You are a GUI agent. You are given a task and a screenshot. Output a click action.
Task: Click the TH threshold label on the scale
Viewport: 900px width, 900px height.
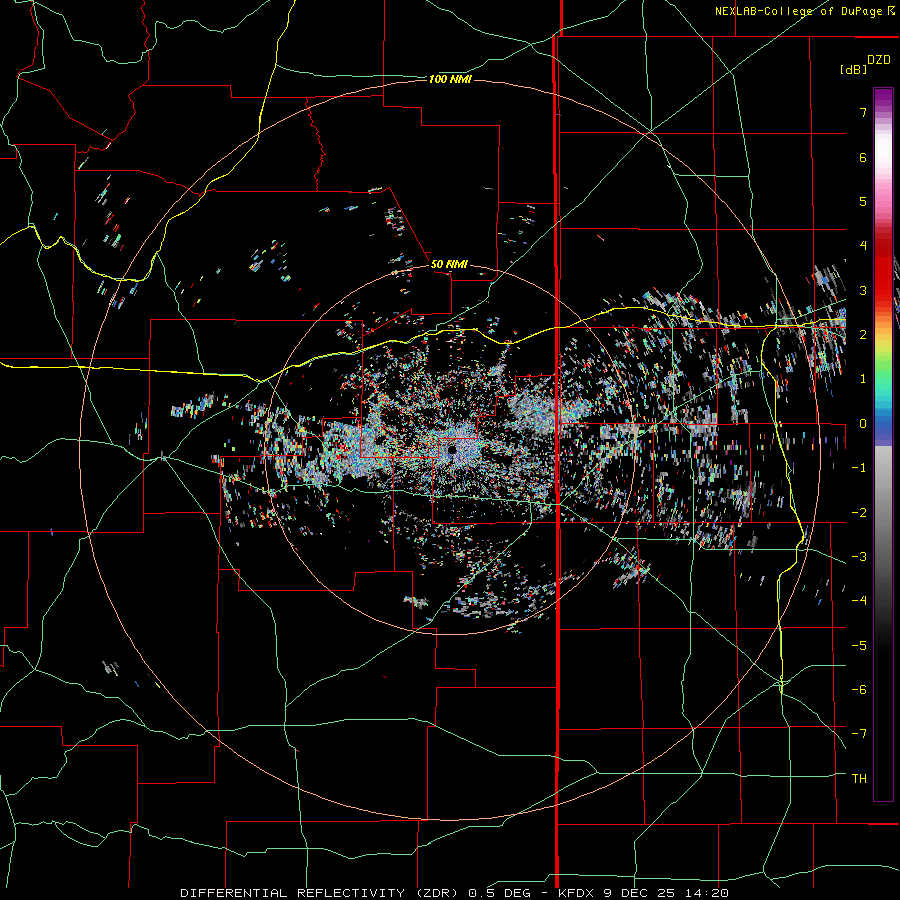(x=859, y=779)
